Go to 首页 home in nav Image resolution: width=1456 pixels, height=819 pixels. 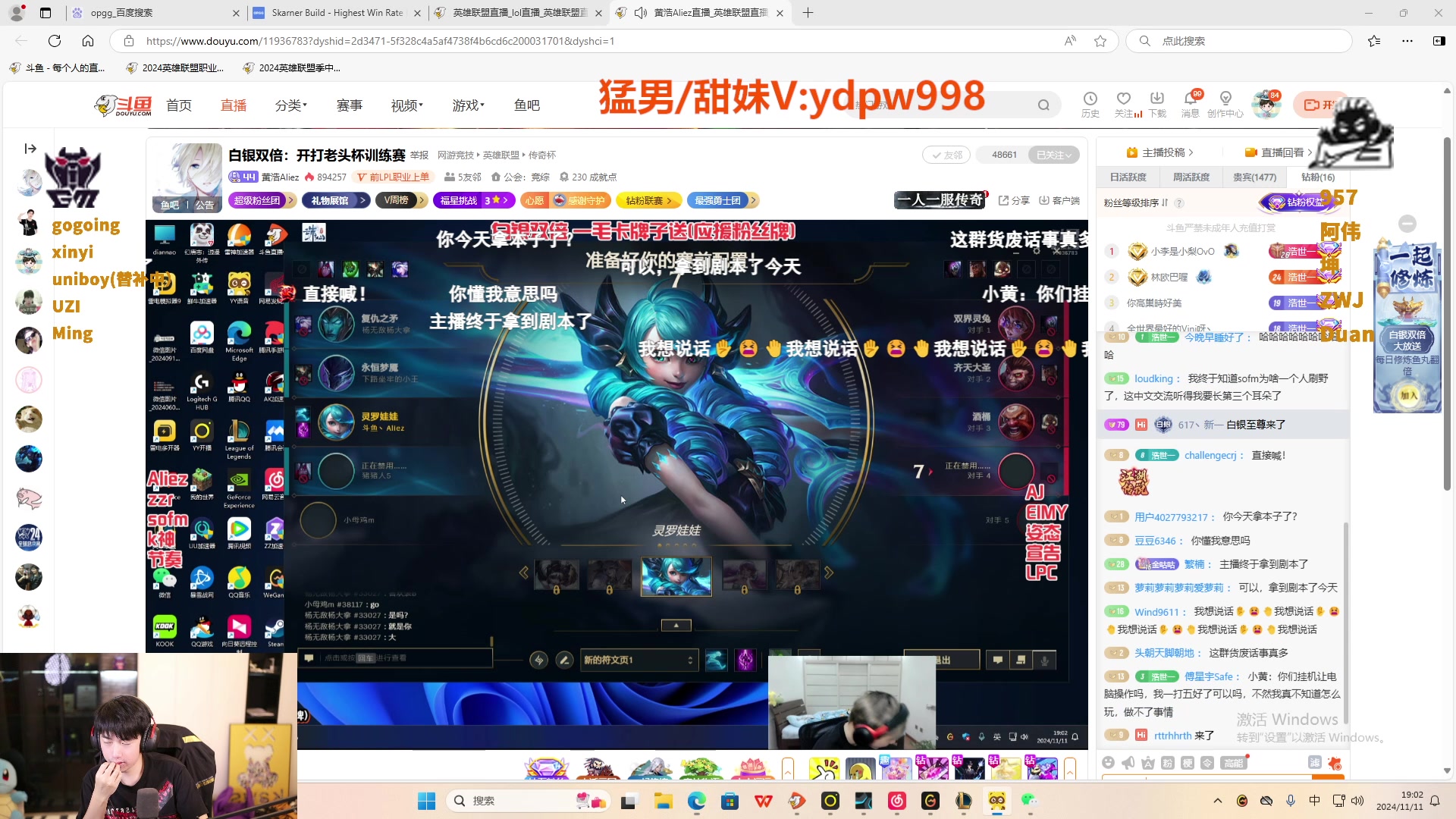point(179,105)
